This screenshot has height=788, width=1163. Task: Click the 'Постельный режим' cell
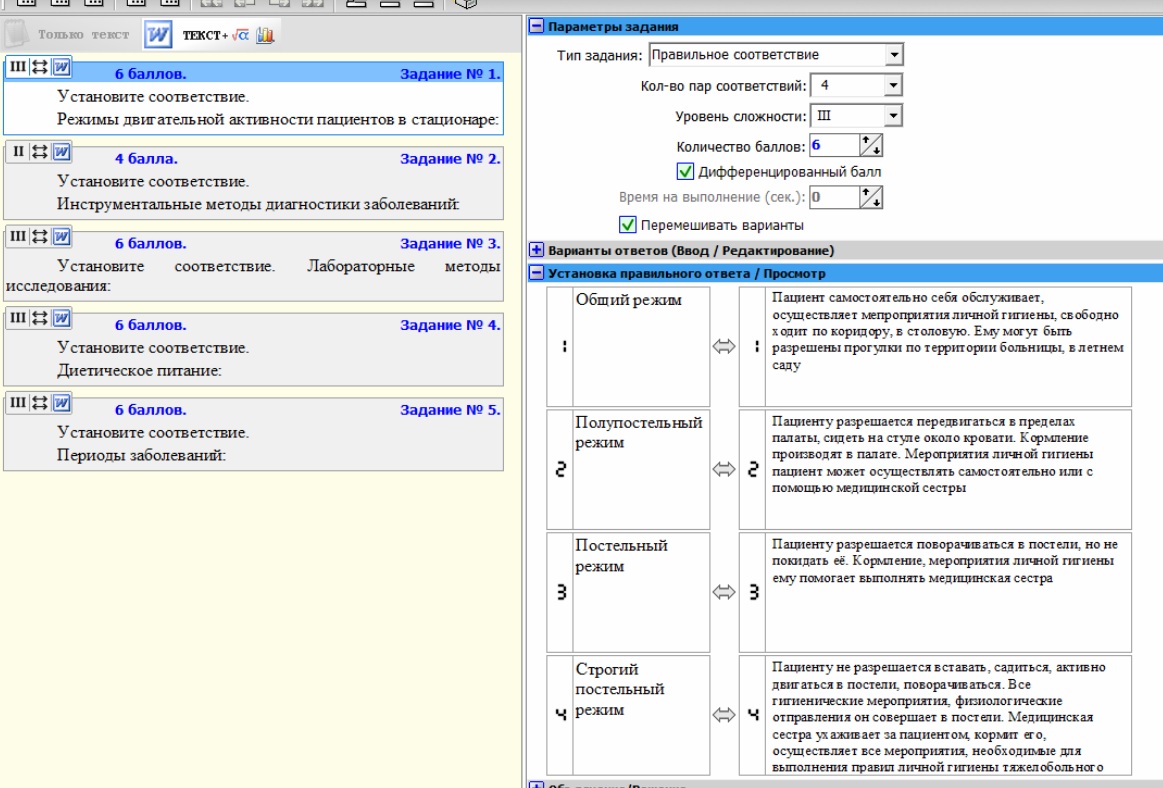pos(641,592)
